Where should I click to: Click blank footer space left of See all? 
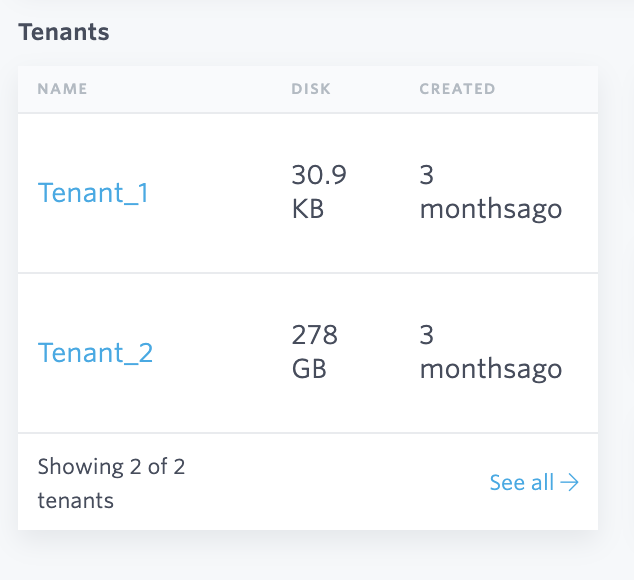350,483
